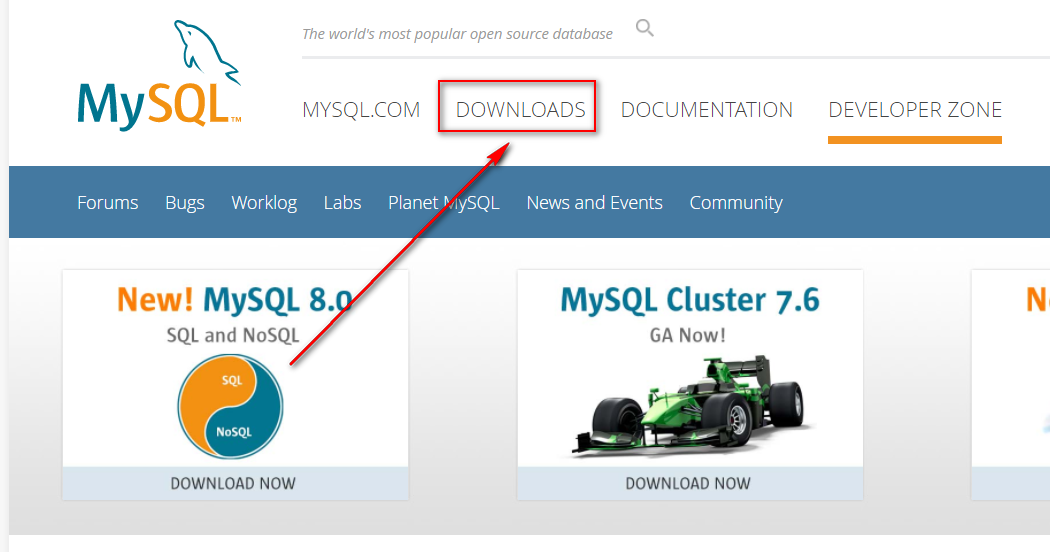Click the SQL NoSQL yin-yang graphic
The width and height of the screenshot is (1050, 552).
(x=230, y=407)
